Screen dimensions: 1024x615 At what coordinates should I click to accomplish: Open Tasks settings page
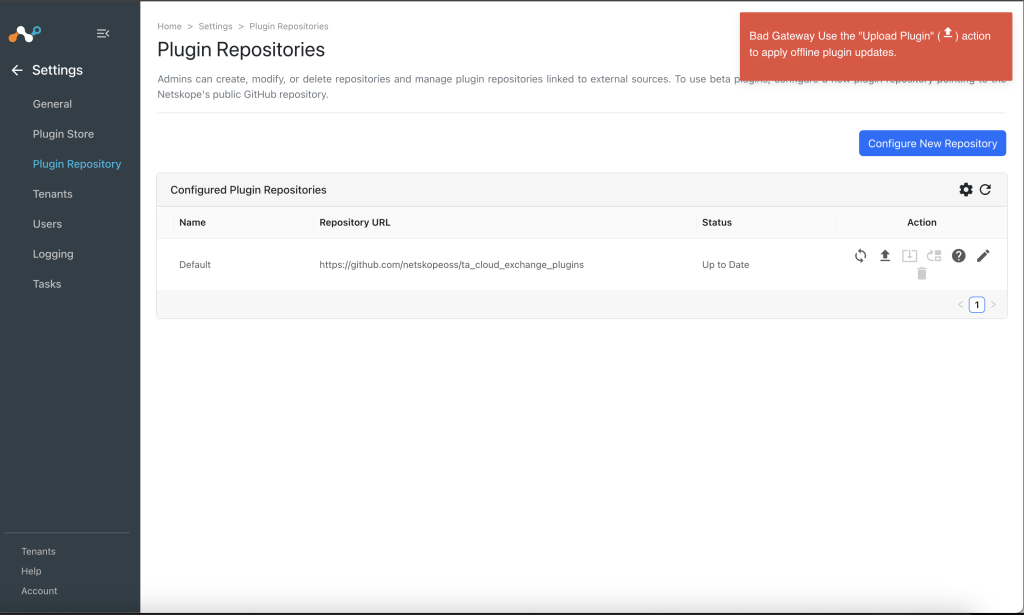(47, 284)
